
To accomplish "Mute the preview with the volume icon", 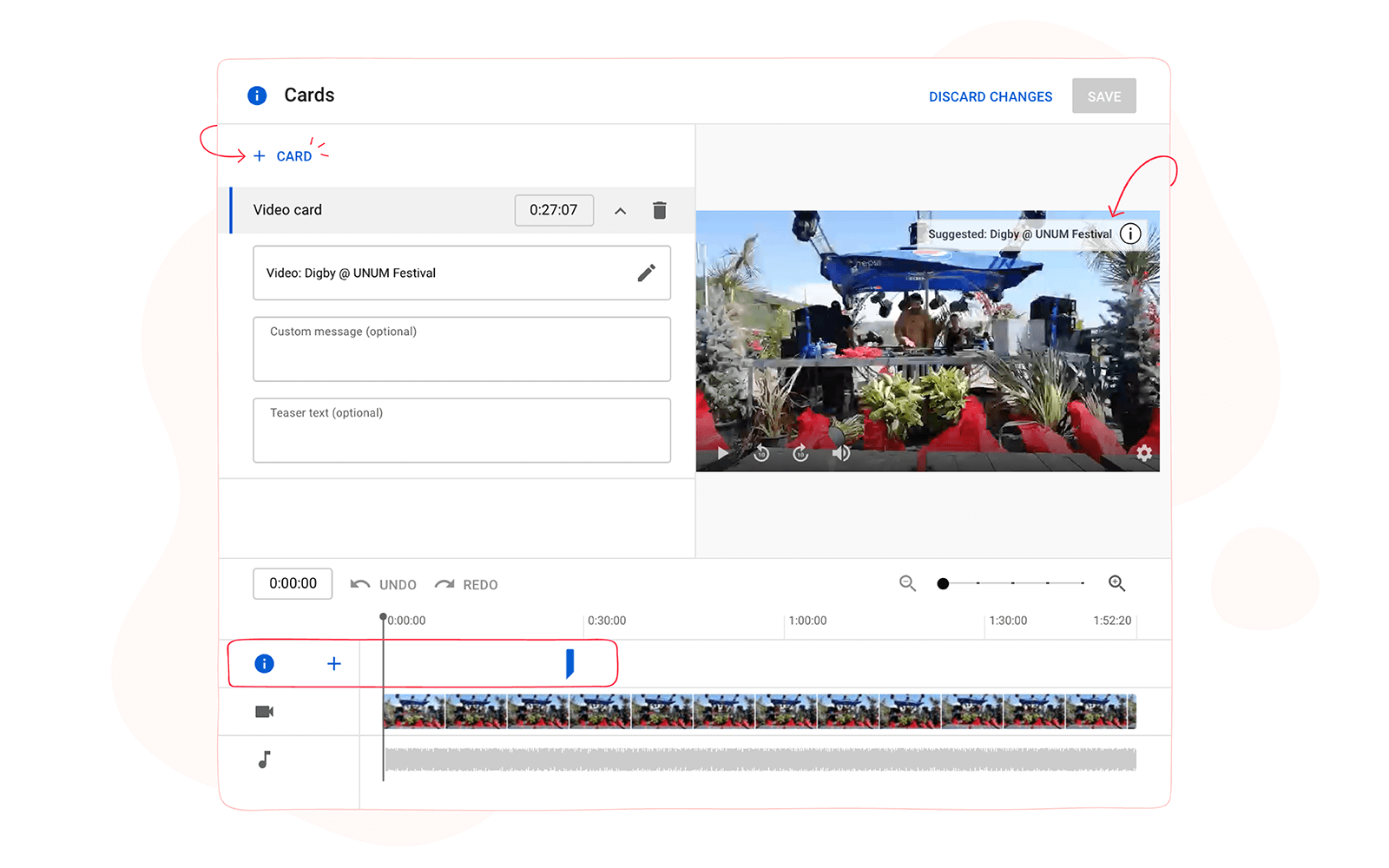I will pos(841,452).
